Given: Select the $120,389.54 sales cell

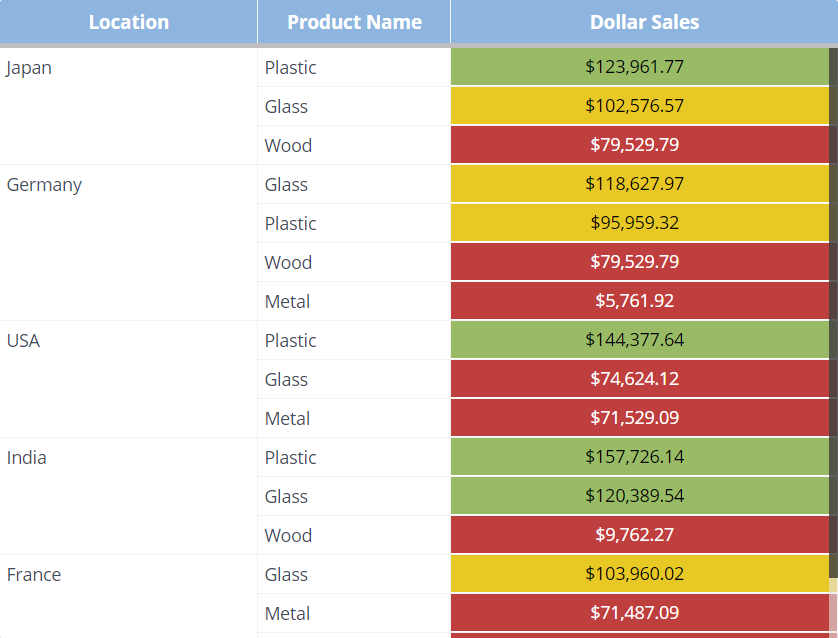Looking at the screenshot, I should point(640,496).
